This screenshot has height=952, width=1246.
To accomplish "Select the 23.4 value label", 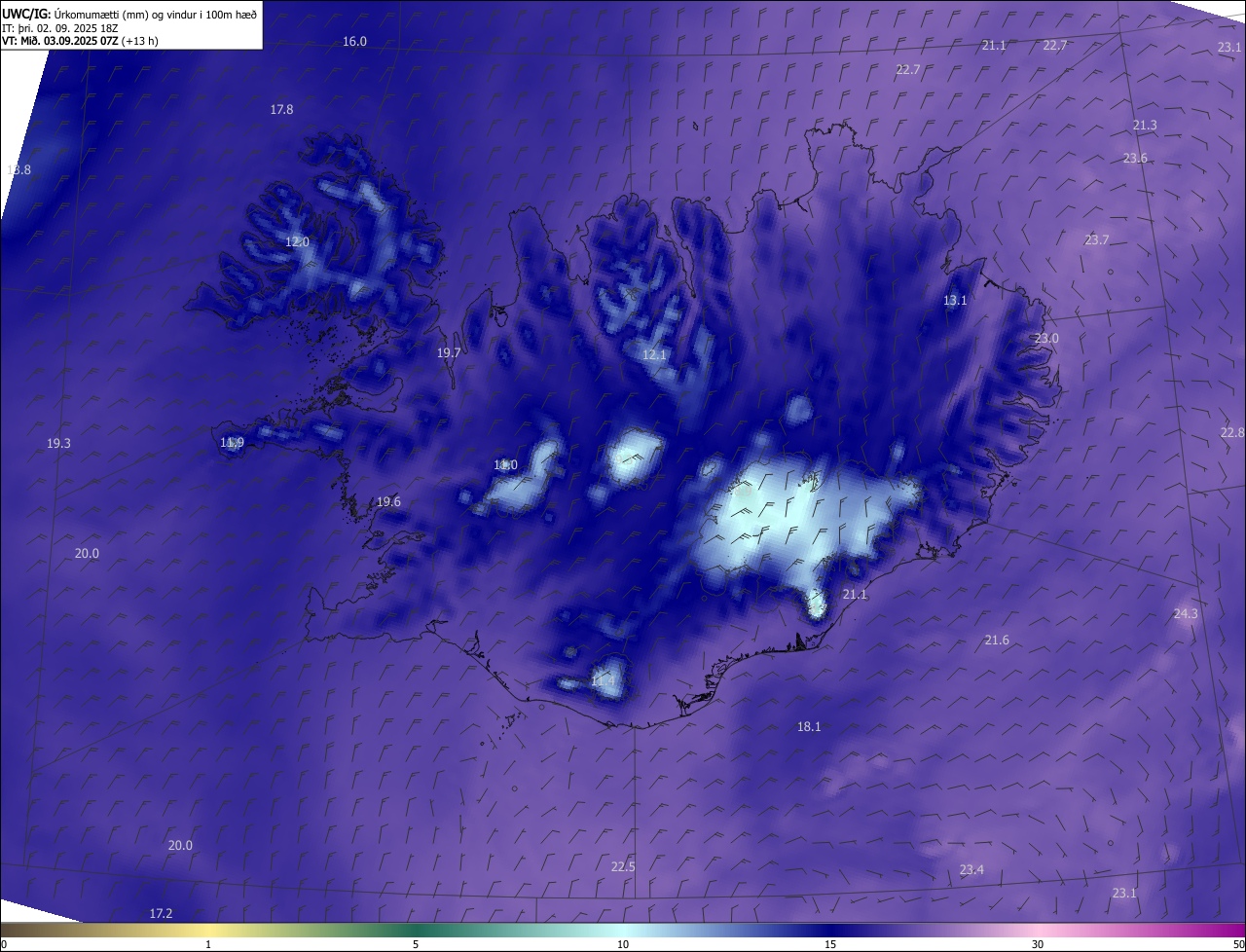I will click(971, 869).
